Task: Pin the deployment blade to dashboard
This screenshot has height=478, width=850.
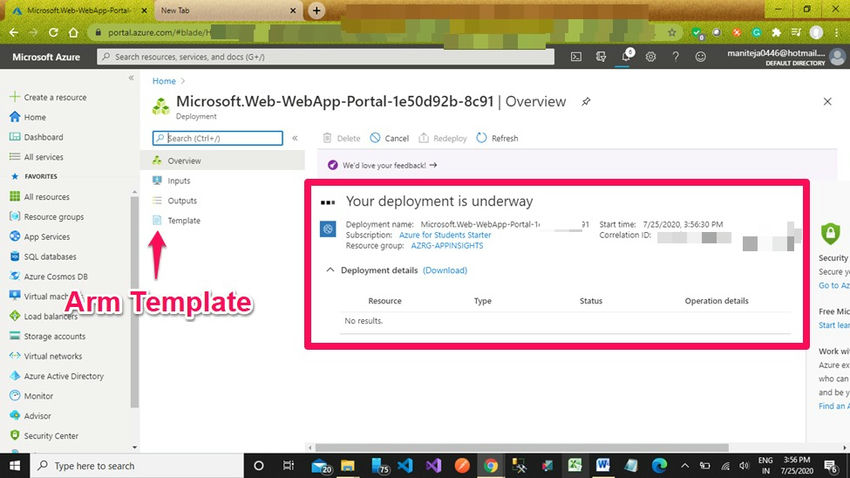Action: 586,101
